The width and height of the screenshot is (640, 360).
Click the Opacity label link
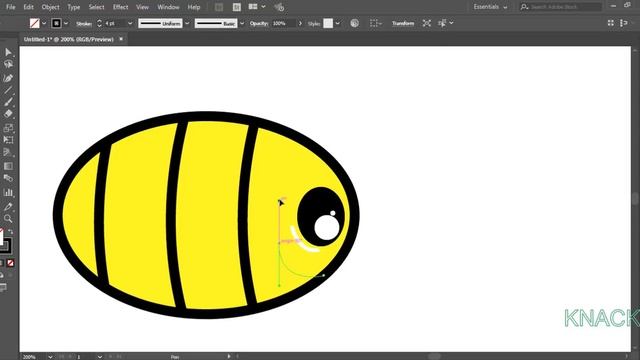coord(259,23)
